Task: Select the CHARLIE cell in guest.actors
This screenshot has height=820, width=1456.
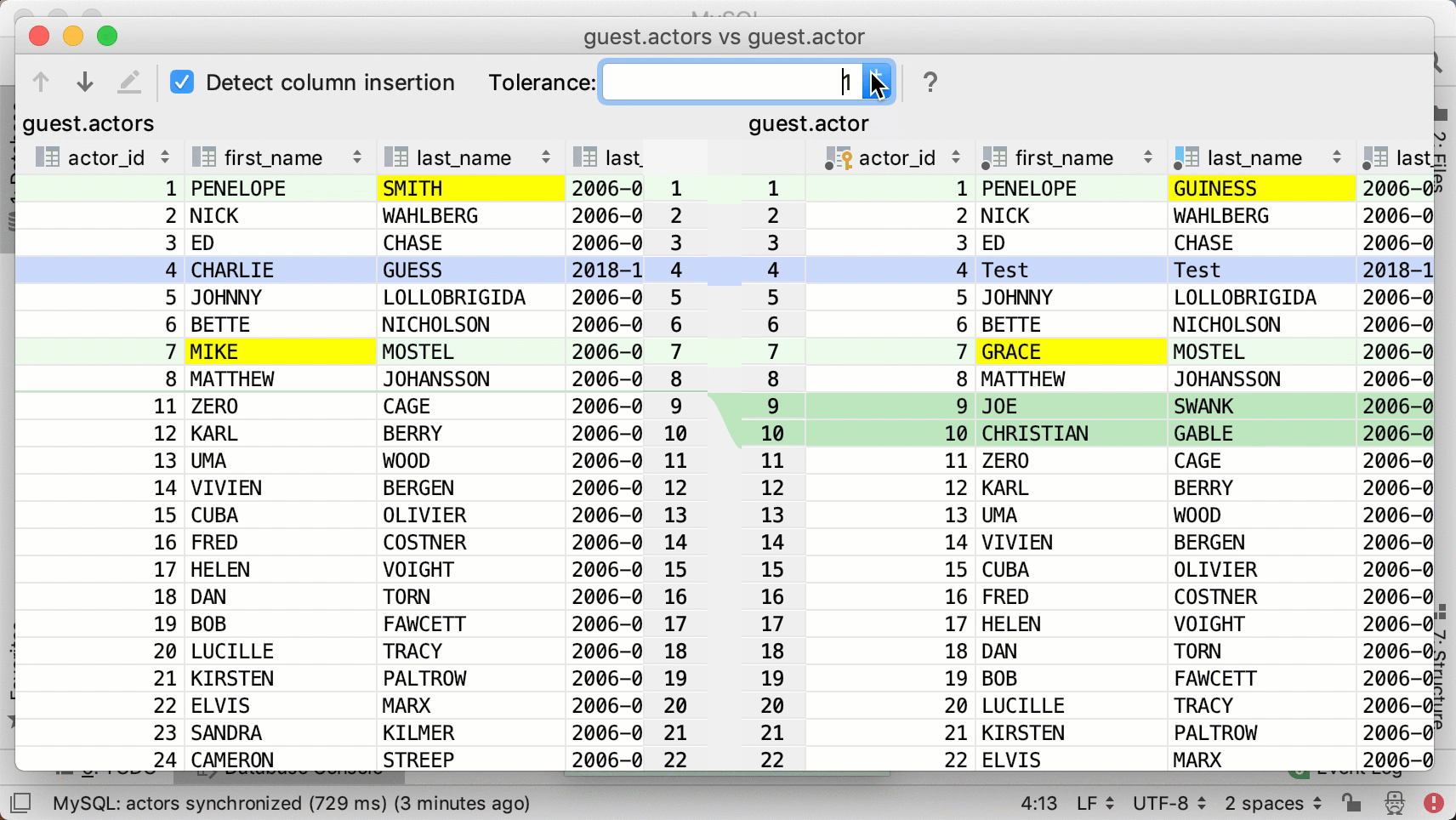Action: click(281, 270)
